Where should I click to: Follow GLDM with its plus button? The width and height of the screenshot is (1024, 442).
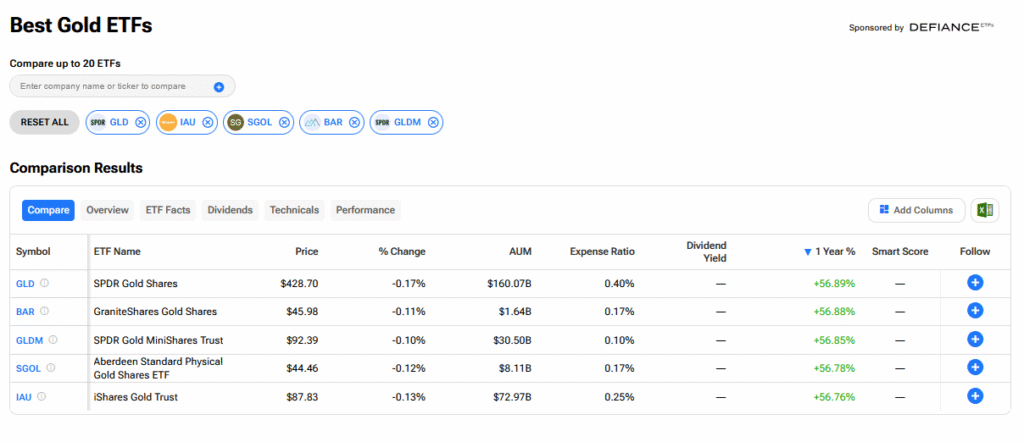(975, 339)
